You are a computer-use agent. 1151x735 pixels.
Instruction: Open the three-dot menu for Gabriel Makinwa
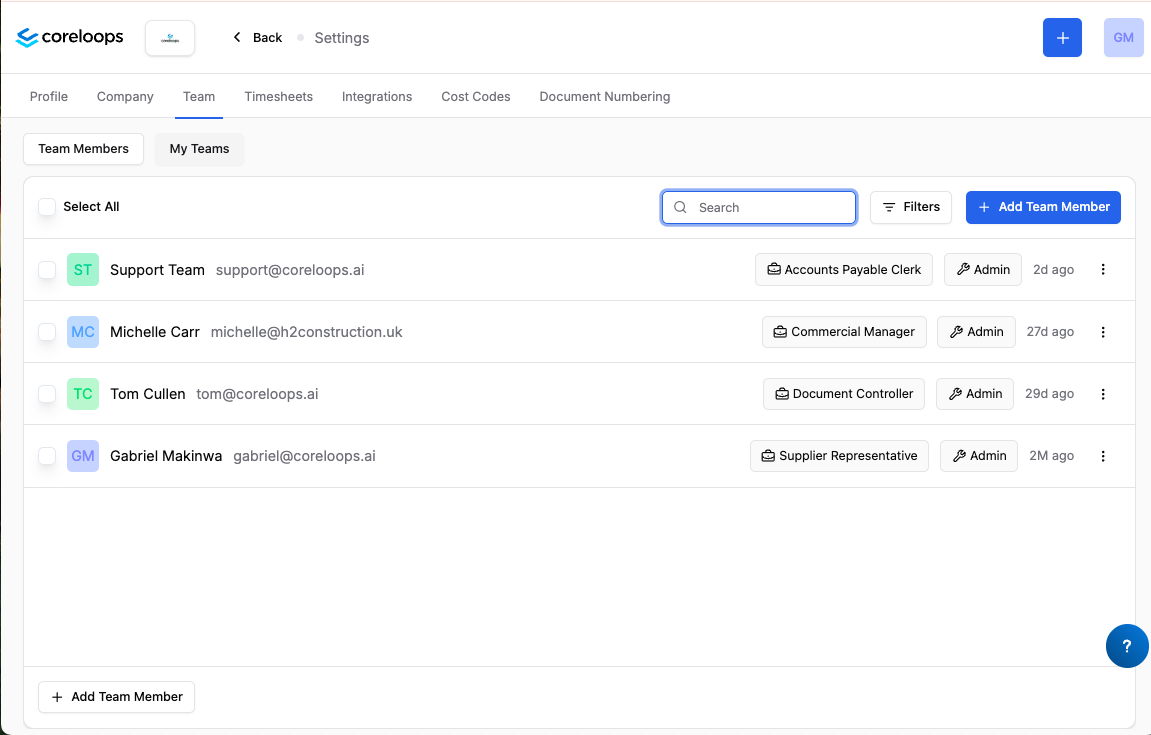pyautogui.click(x=1103, y=456)
